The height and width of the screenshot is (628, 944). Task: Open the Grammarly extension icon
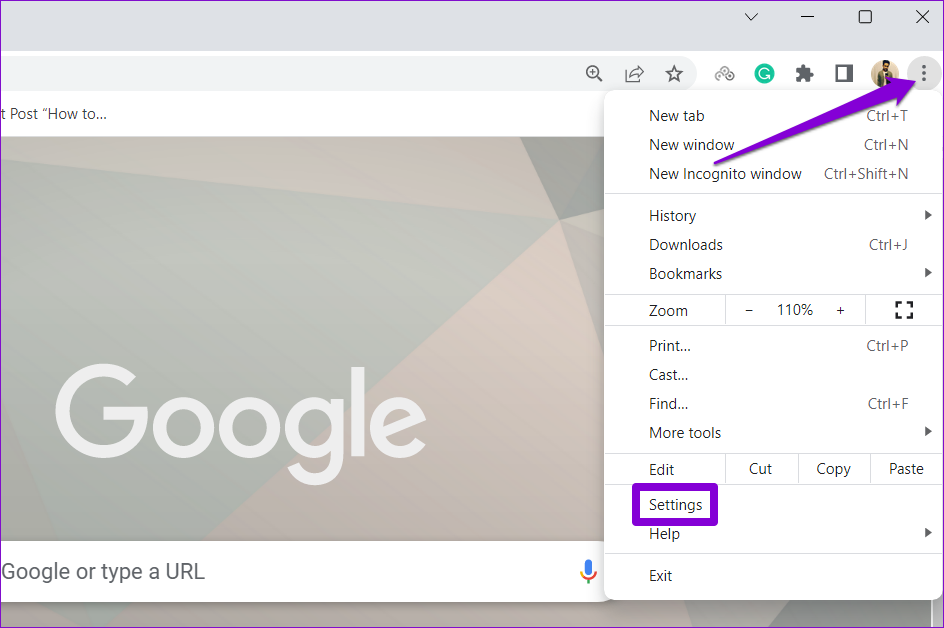[764, 73]
